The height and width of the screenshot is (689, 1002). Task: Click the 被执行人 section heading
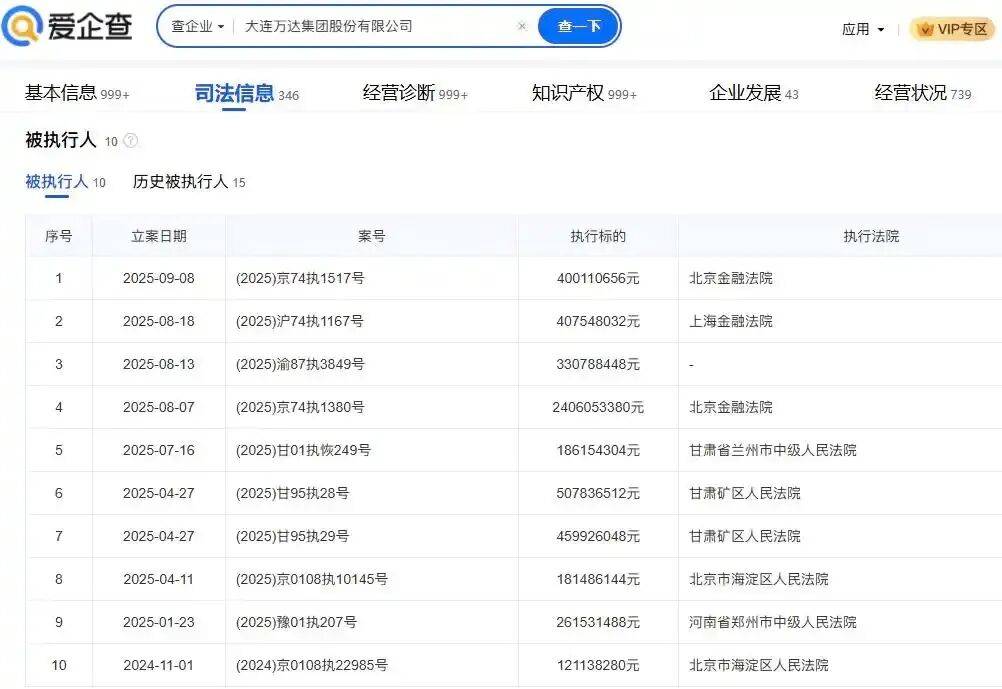point(61,140)
